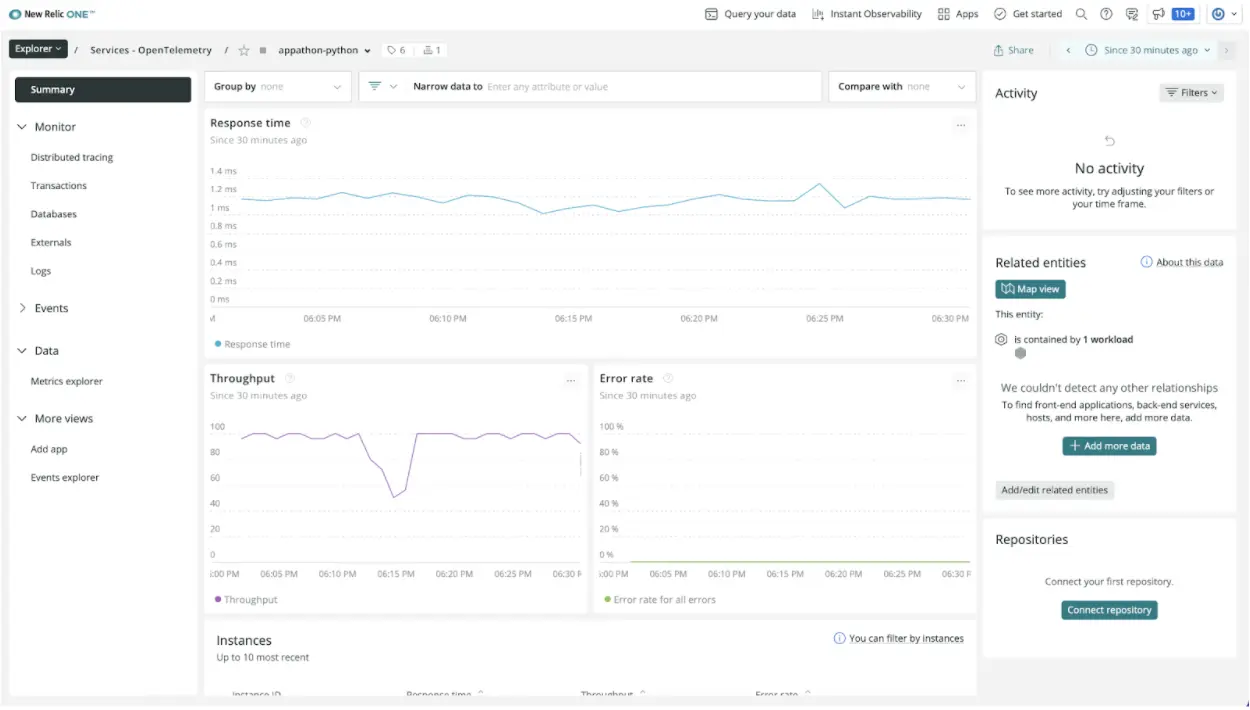Open the Group by dropdown
The width and height of the screenshot is (1250, 710).
coord(277,86)
